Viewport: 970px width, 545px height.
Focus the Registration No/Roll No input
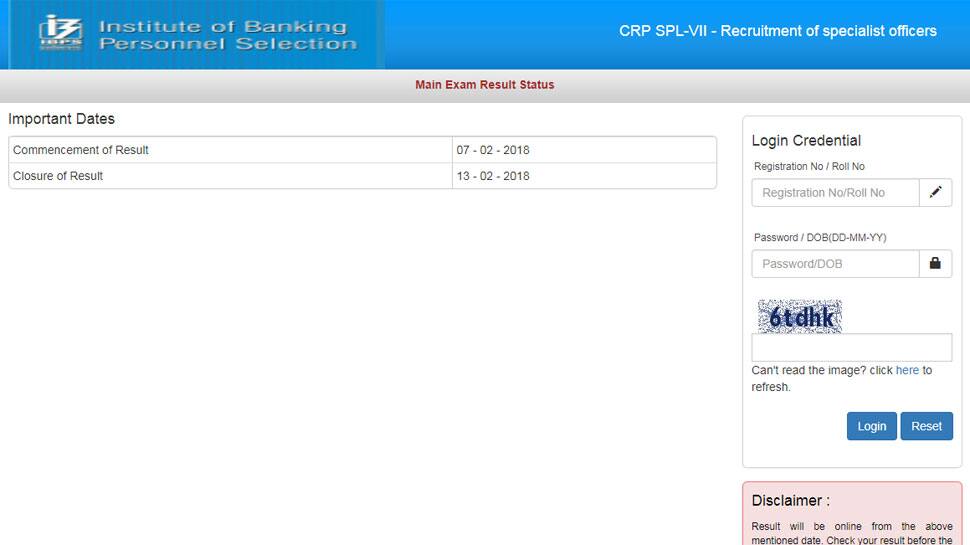coord(835,192)
